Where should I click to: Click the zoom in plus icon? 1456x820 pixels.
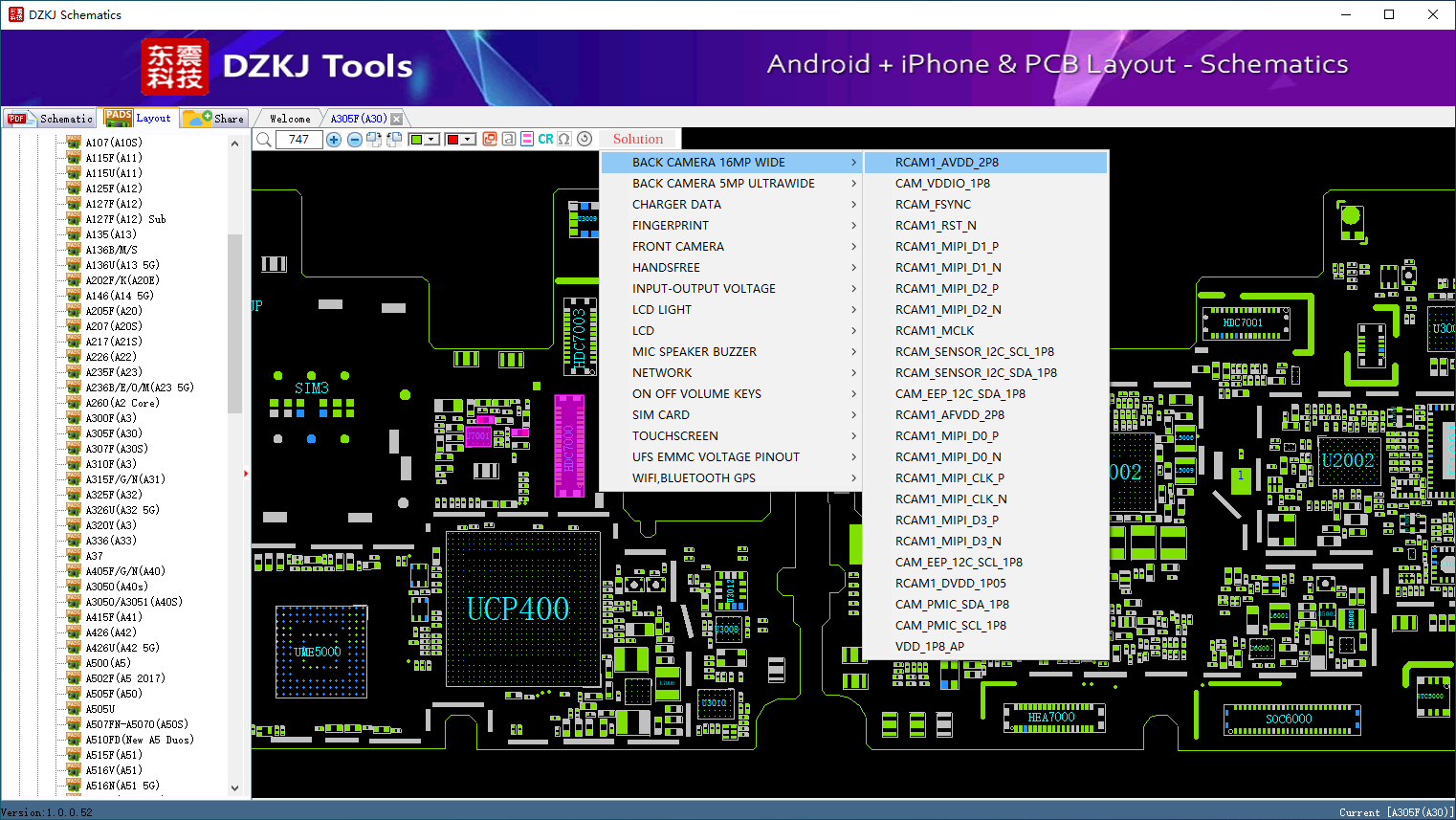pos(334,140)
